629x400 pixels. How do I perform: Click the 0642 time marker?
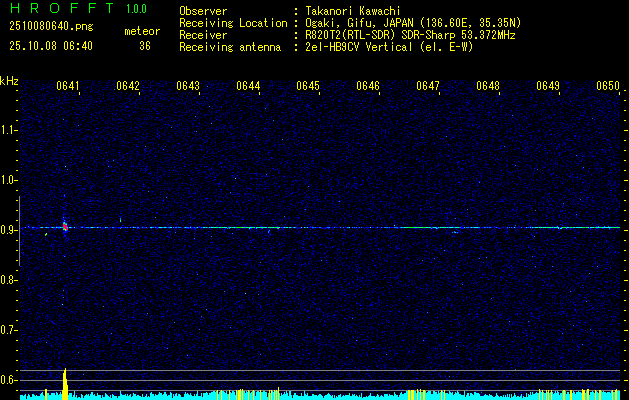[128, 86]
